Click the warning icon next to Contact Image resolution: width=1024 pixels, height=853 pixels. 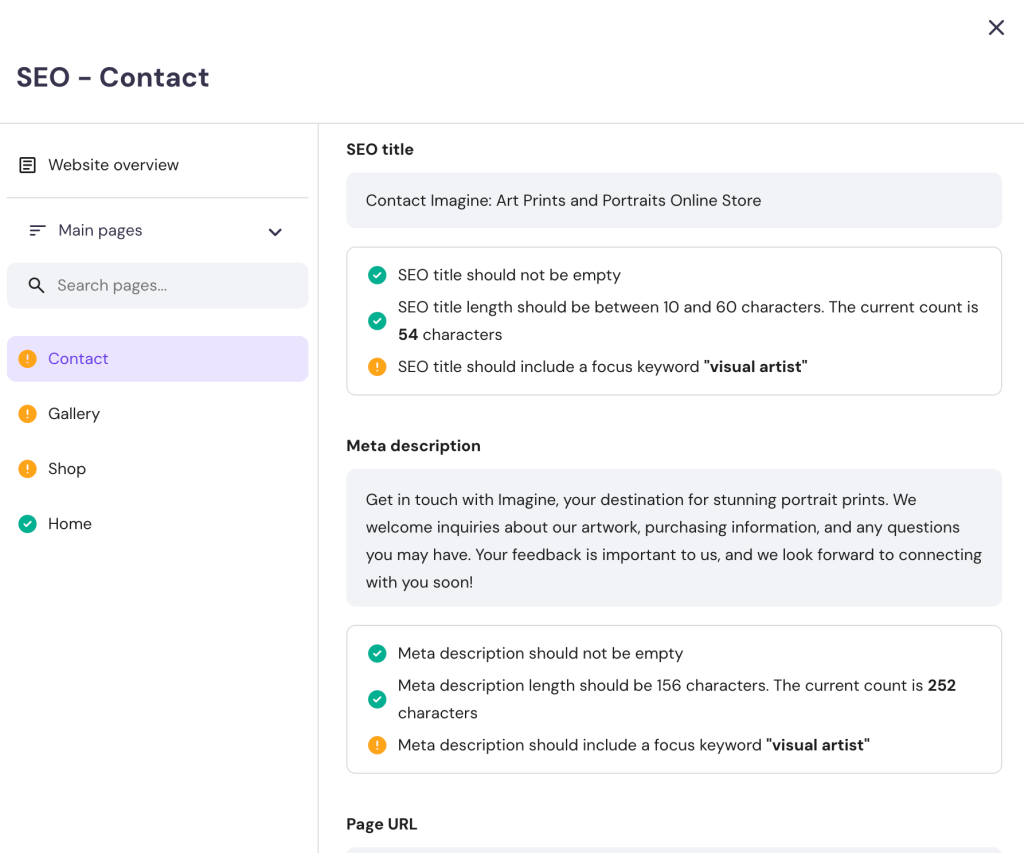(x=27, y=358)
